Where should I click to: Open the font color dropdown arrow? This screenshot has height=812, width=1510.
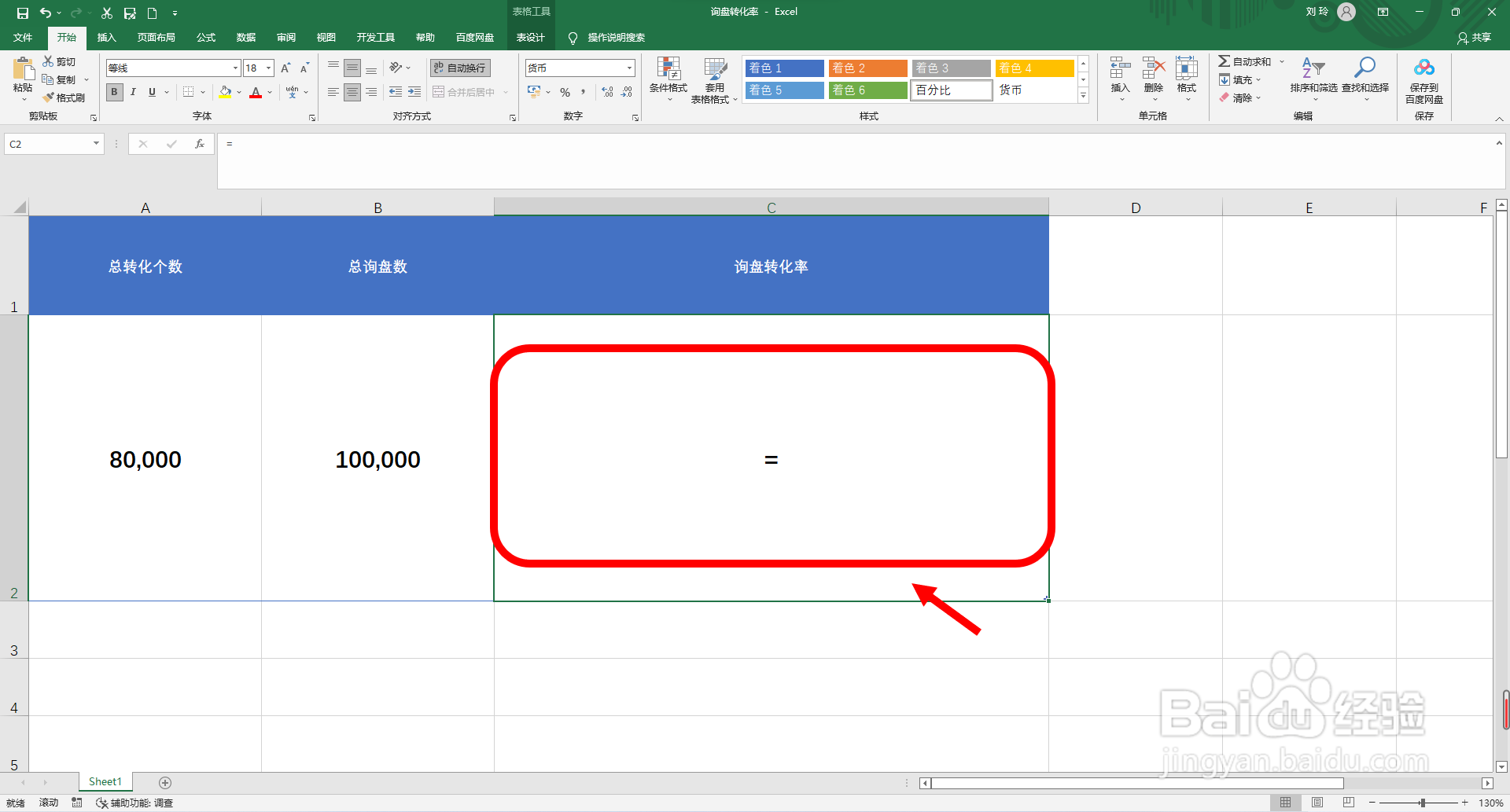pyautogui.click(x=270, y=92)
